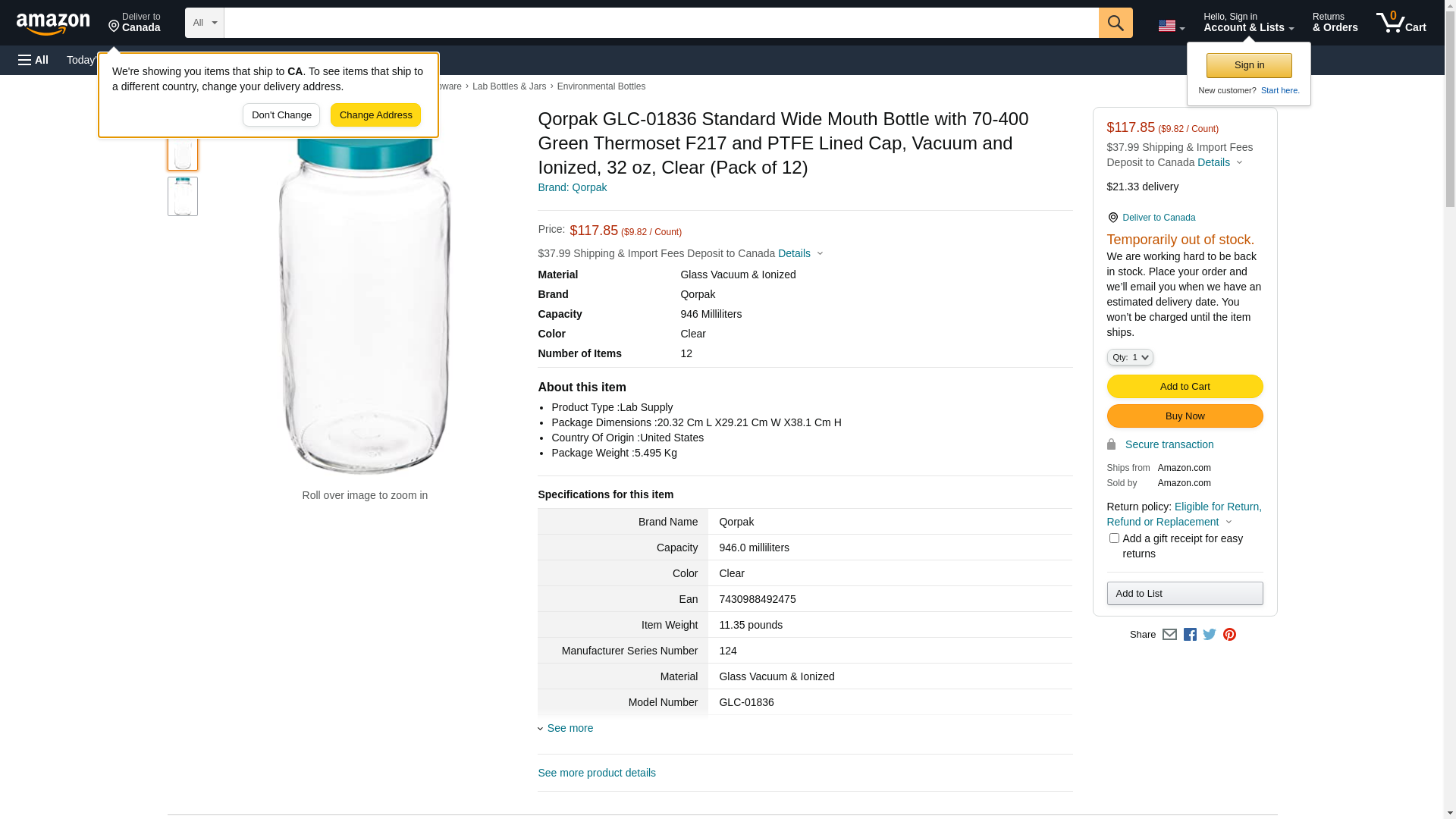Expand See more specifications
The height and width of the screenshot is (819, 1456).
click(570, 728)
